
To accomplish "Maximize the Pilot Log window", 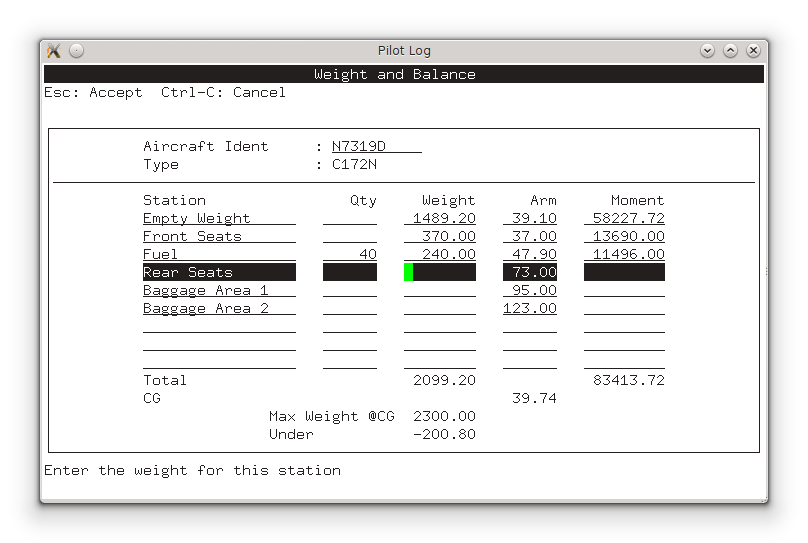I will pyautogui.click(x=730, y=51).
